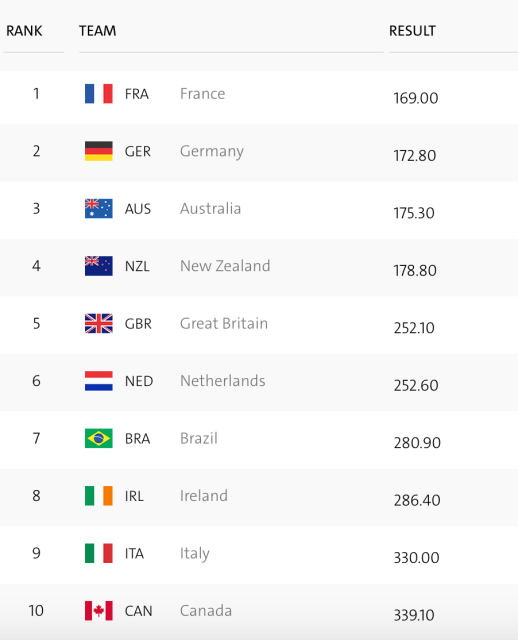Select the GER country code
The width and height of the screenshot is (518, 640).
(138, 151)
